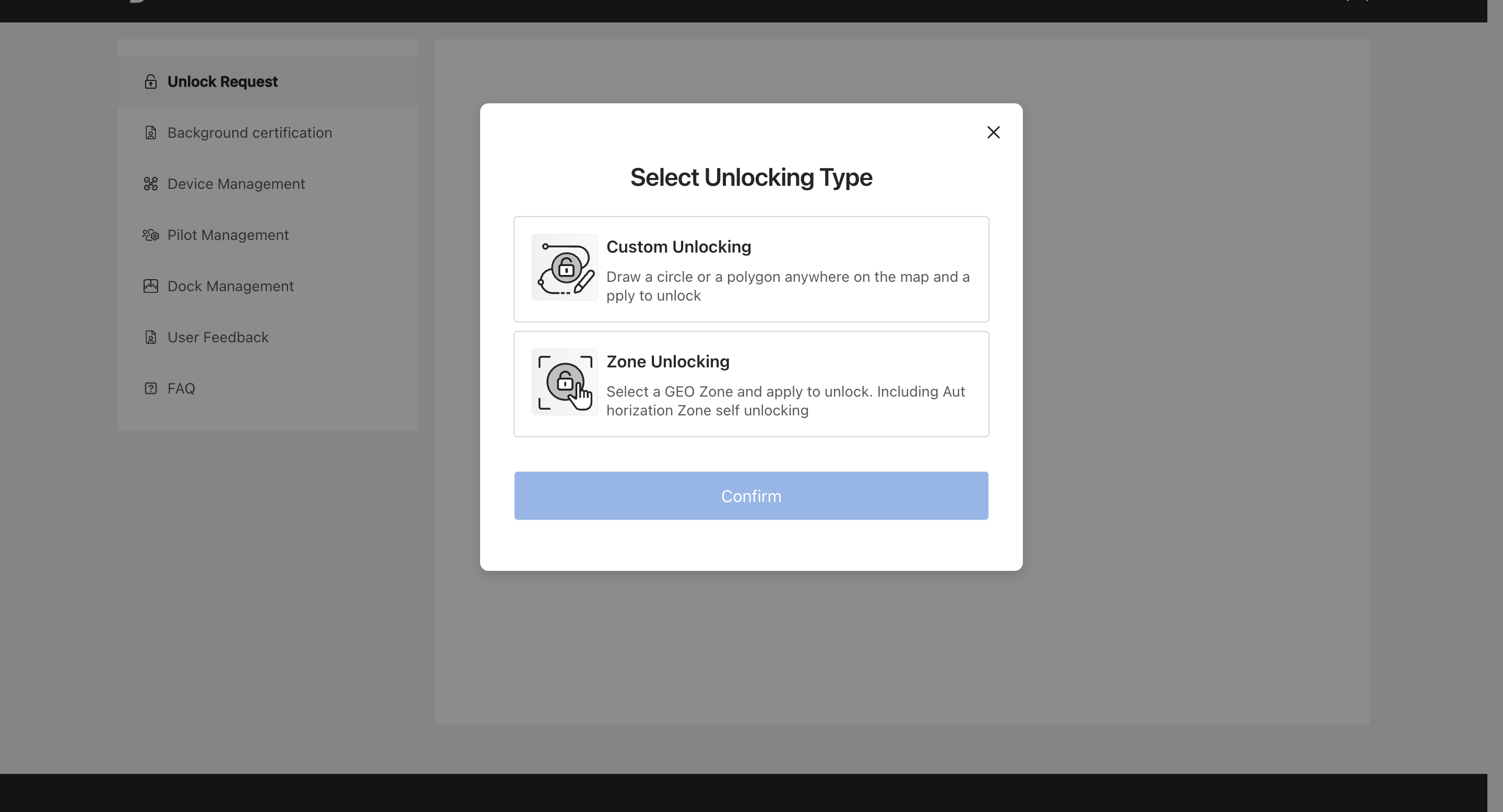Select Zone Unlocking option

coord(751,383)
